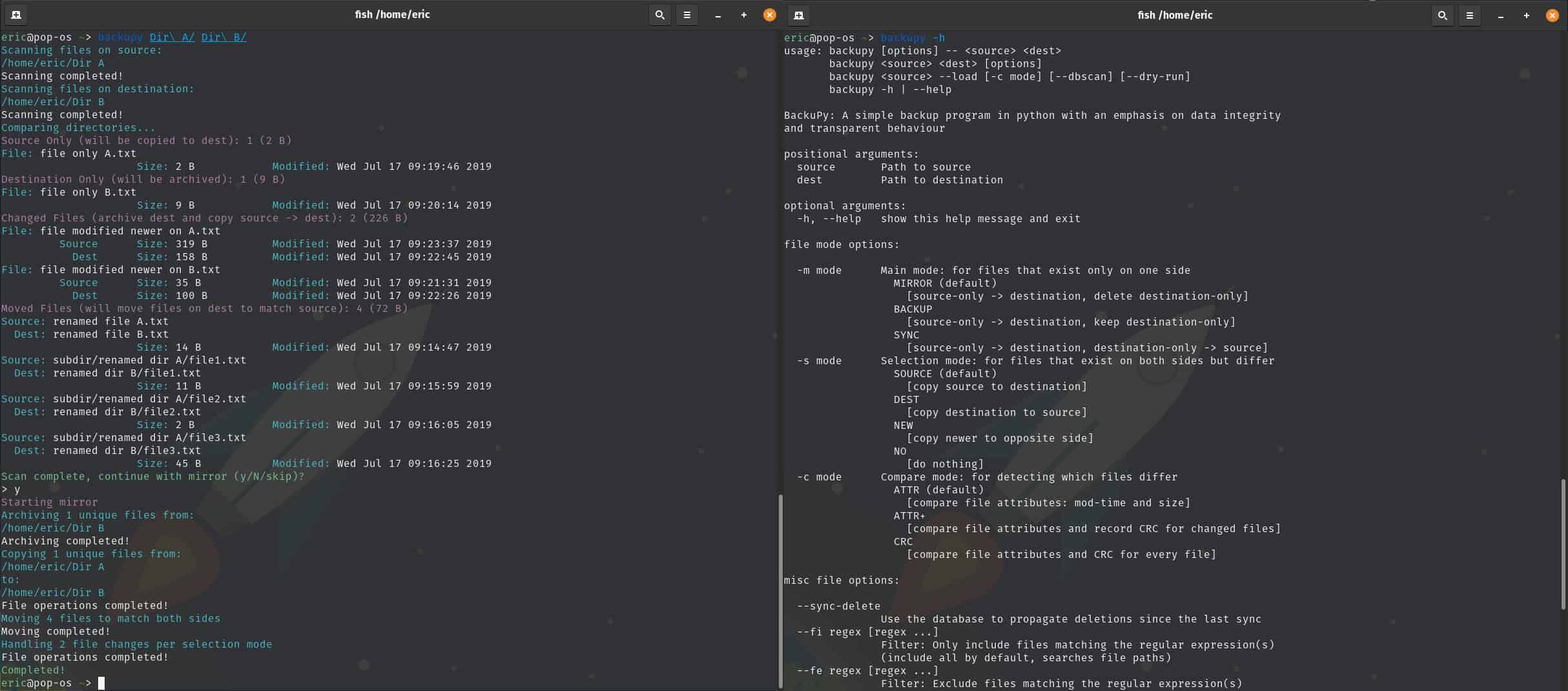Click 'MIRROR (default)' in help text

(x=945, y=284)
